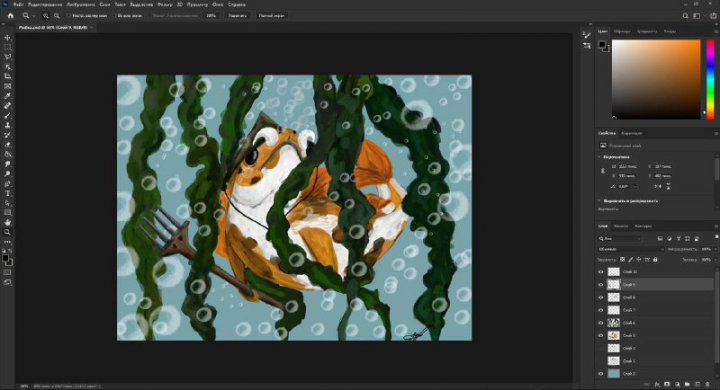Switch to the Каналы tab
720x390 pixels.
click(621, 226)
